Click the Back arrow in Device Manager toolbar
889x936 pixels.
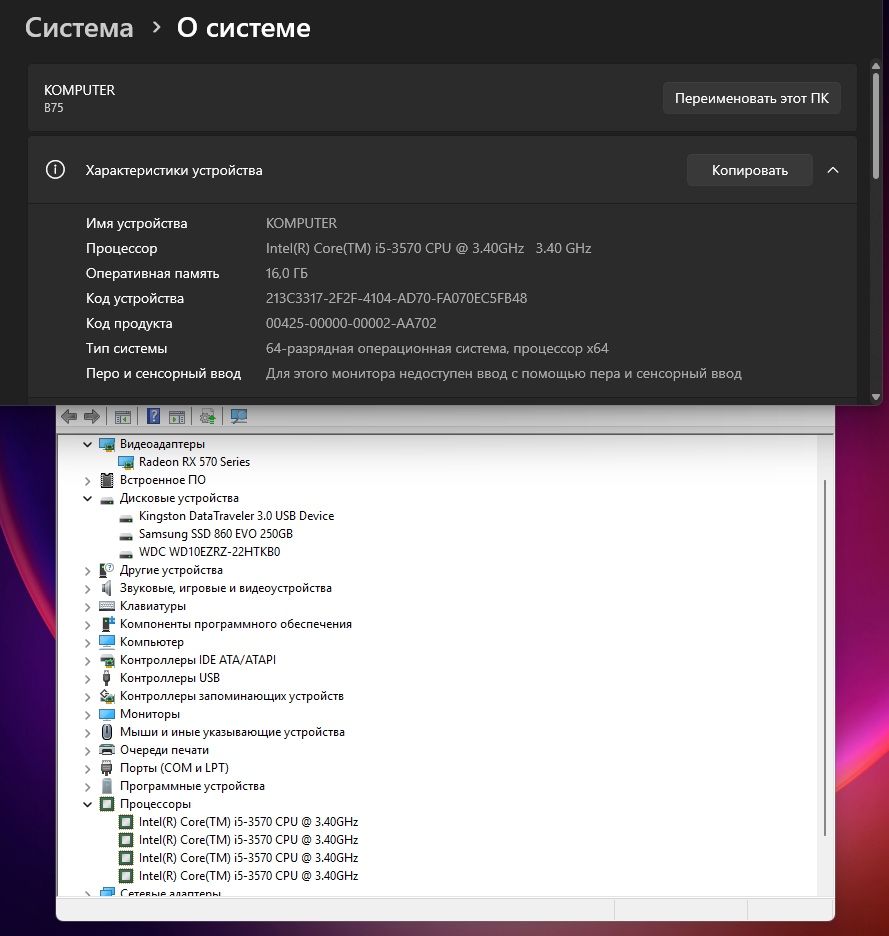point(69,417)
